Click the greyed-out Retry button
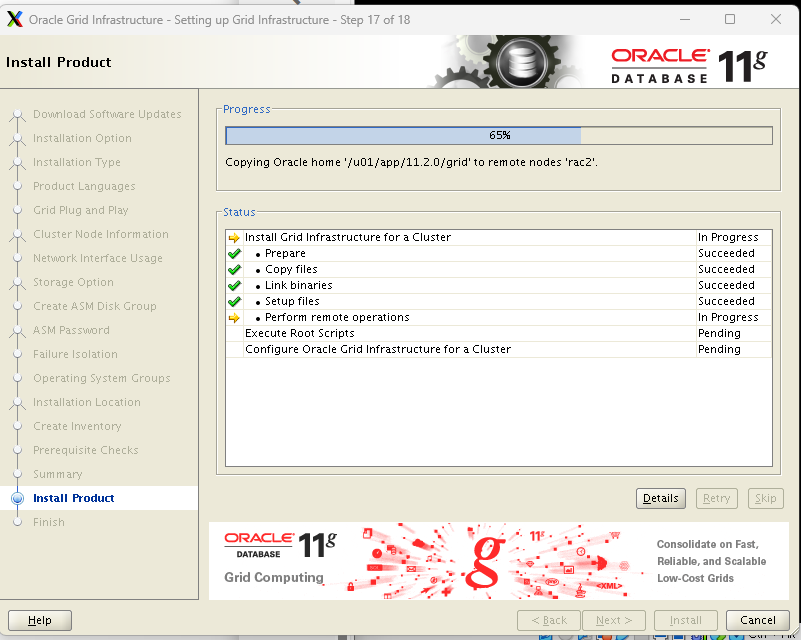 tap(716, 498)
